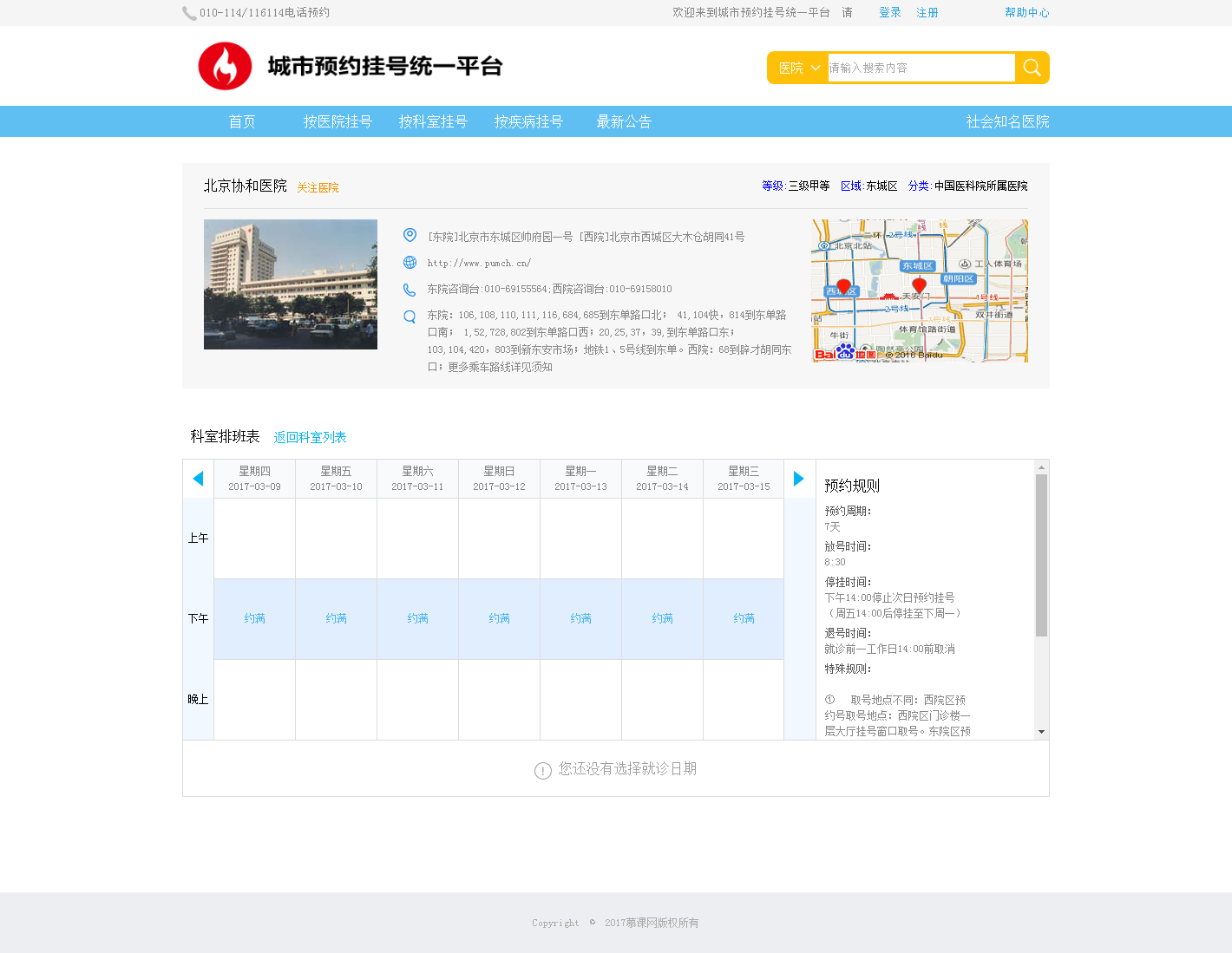Click the speech bubble icon before bus routes

tap(409, 316)
